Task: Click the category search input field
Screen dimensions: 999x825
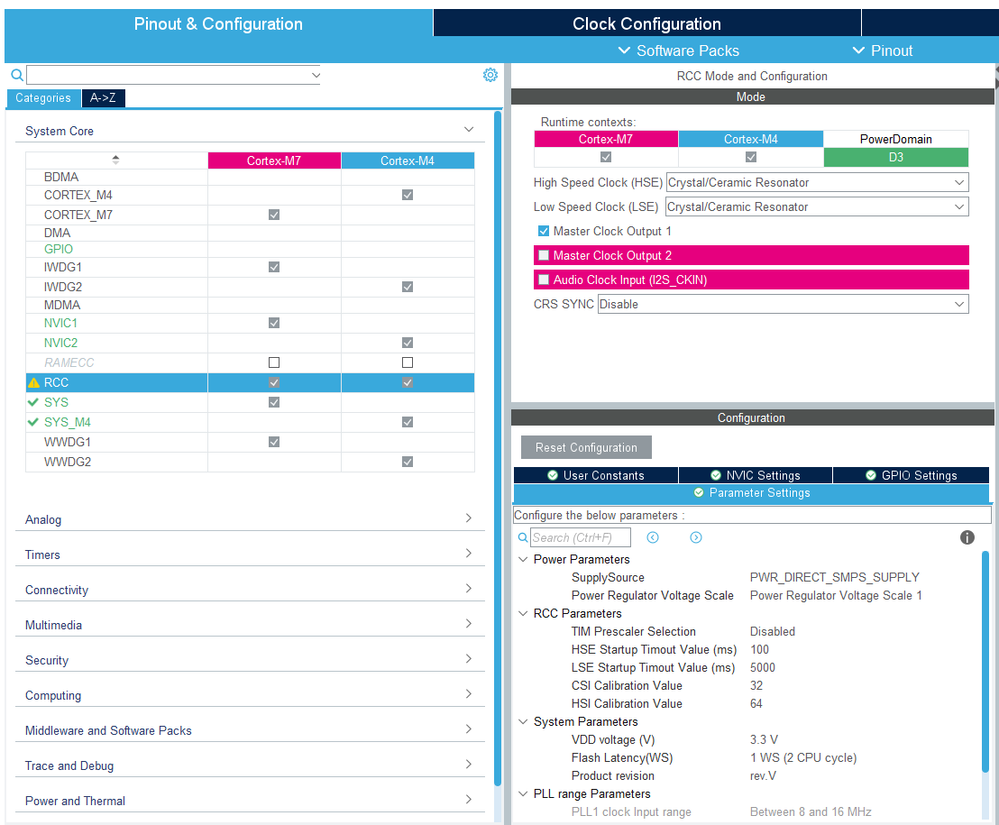Action: [173, 75]
